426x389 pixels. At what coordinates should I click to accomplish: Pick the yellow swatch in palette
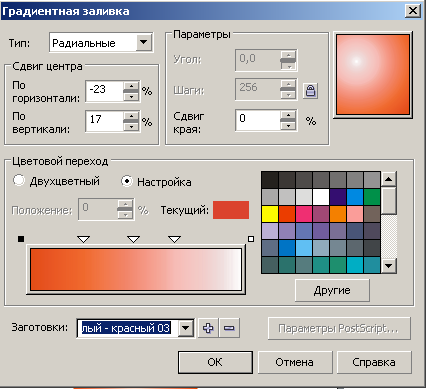(270, 214)
